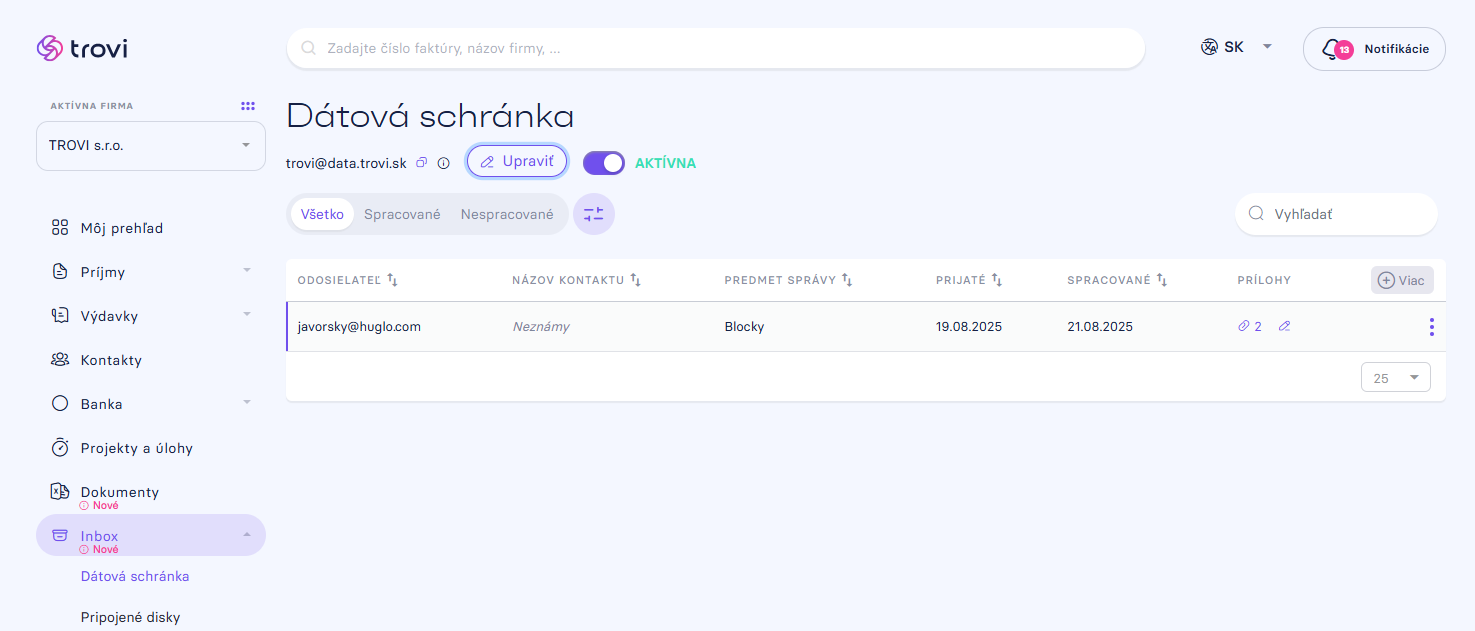Sort by Spracované column arrows
This screenshot has width=1475, height=631.
point(1163,280)
